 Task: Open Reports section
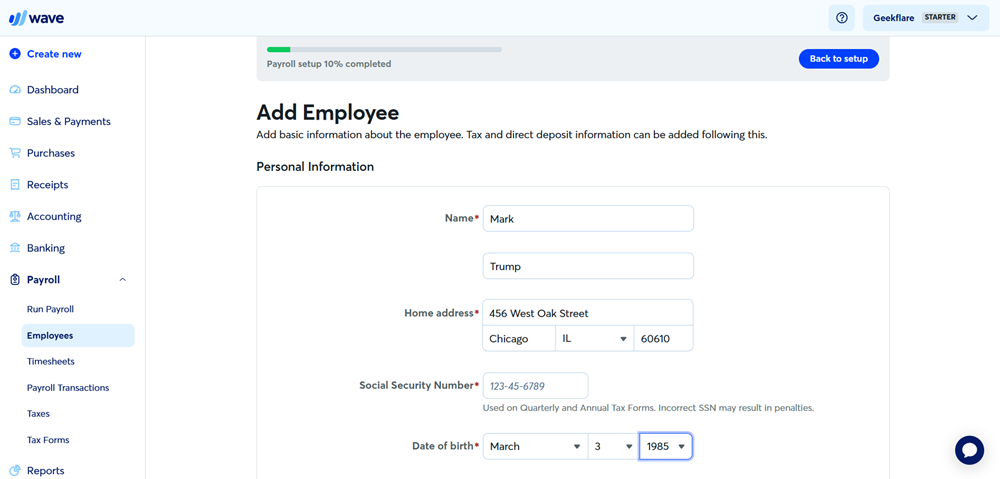(x=46, y=471)
